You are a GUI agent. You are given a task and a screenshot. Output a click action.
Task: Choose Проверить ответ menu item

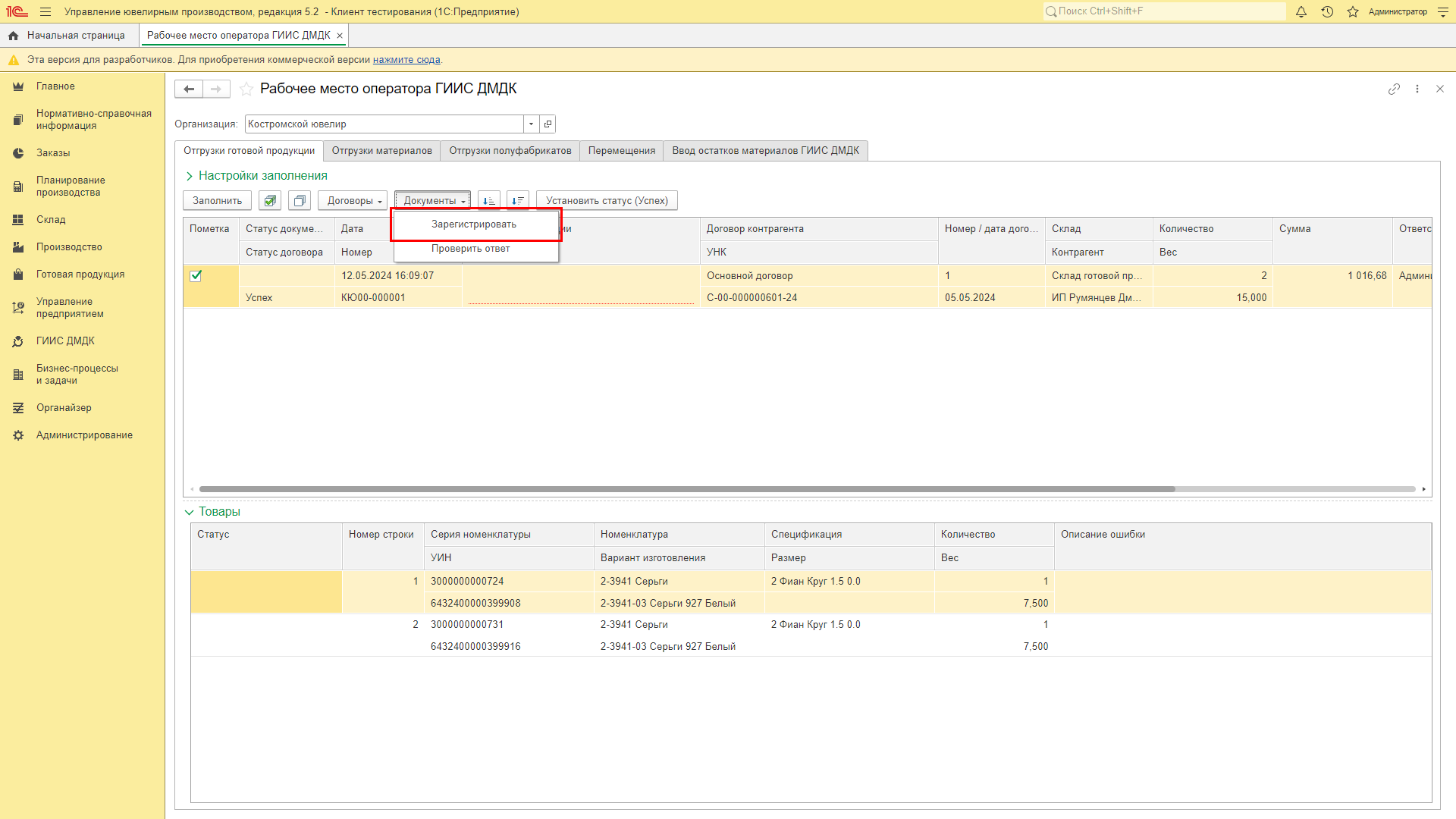point(476,249)
